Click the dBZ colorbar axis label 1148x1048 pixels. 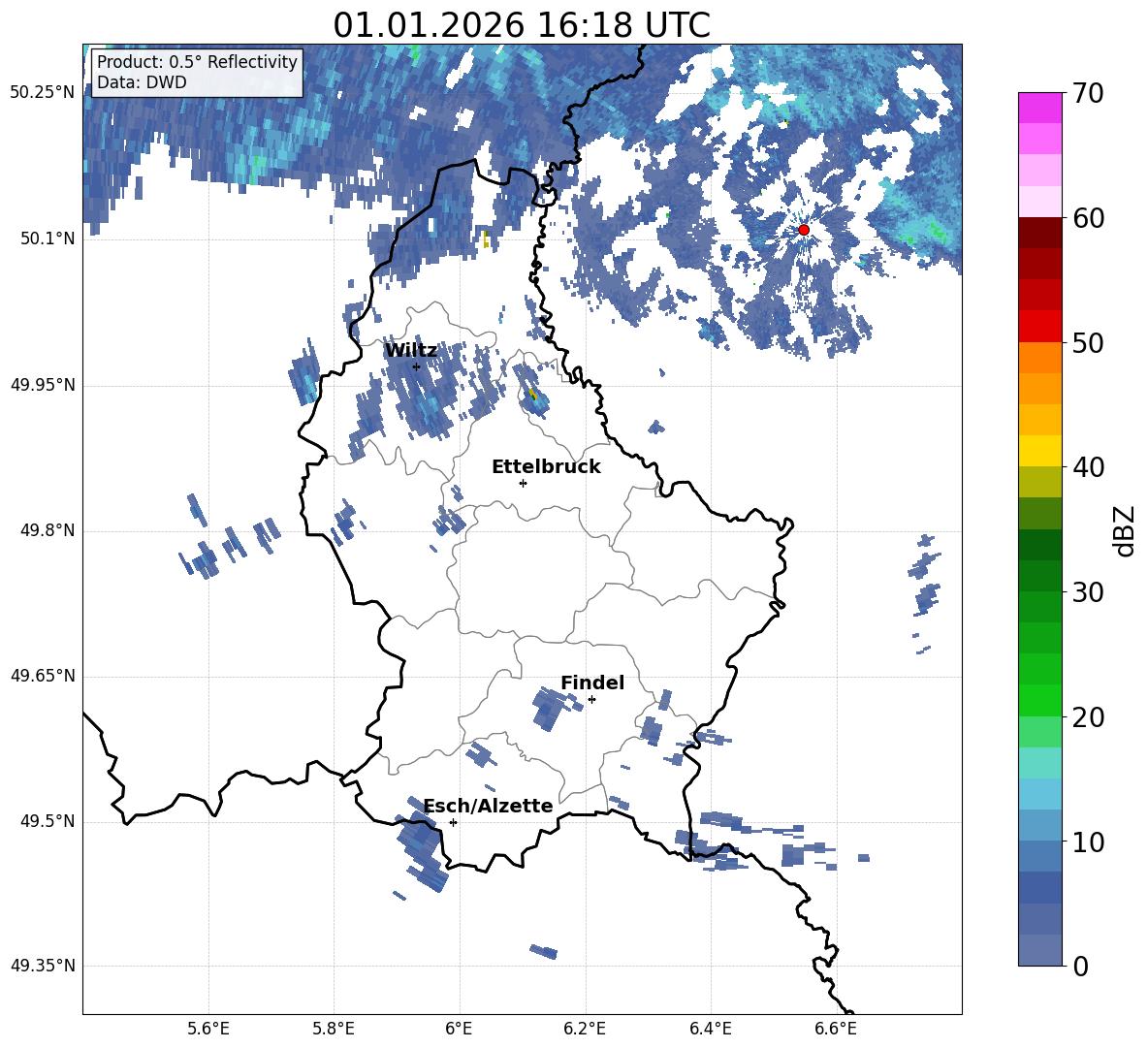(1126, 530)
